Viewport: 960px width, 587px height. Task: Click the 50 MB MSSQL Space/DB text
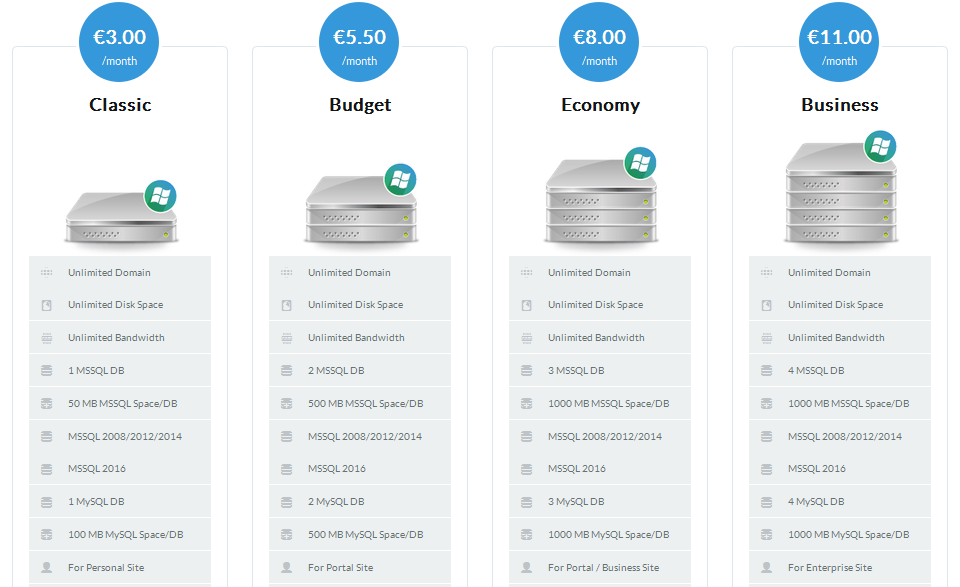click(122, 403)
